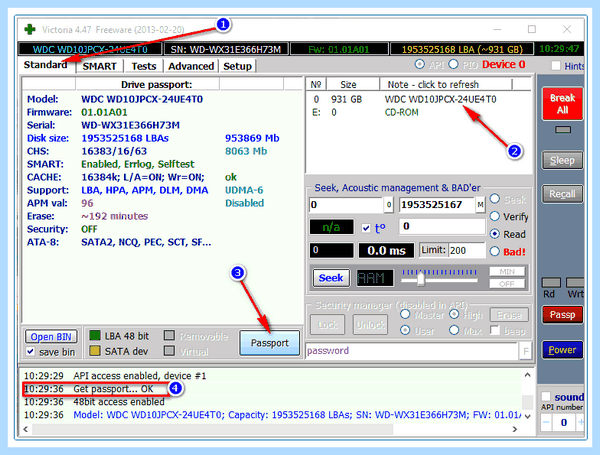Click the M button beside end LBA
This screenshot has height=455, width=600.
point(480,205)
